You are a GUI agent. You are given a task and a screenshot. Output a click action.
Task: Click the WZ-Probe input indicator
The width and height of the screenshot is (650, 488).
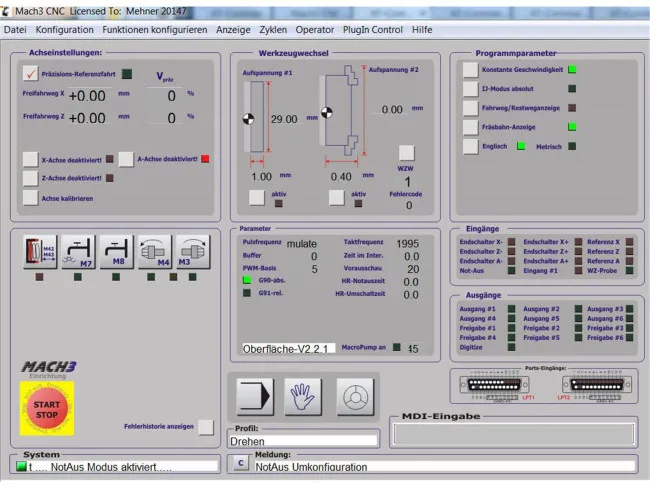(x=630, y=271)
